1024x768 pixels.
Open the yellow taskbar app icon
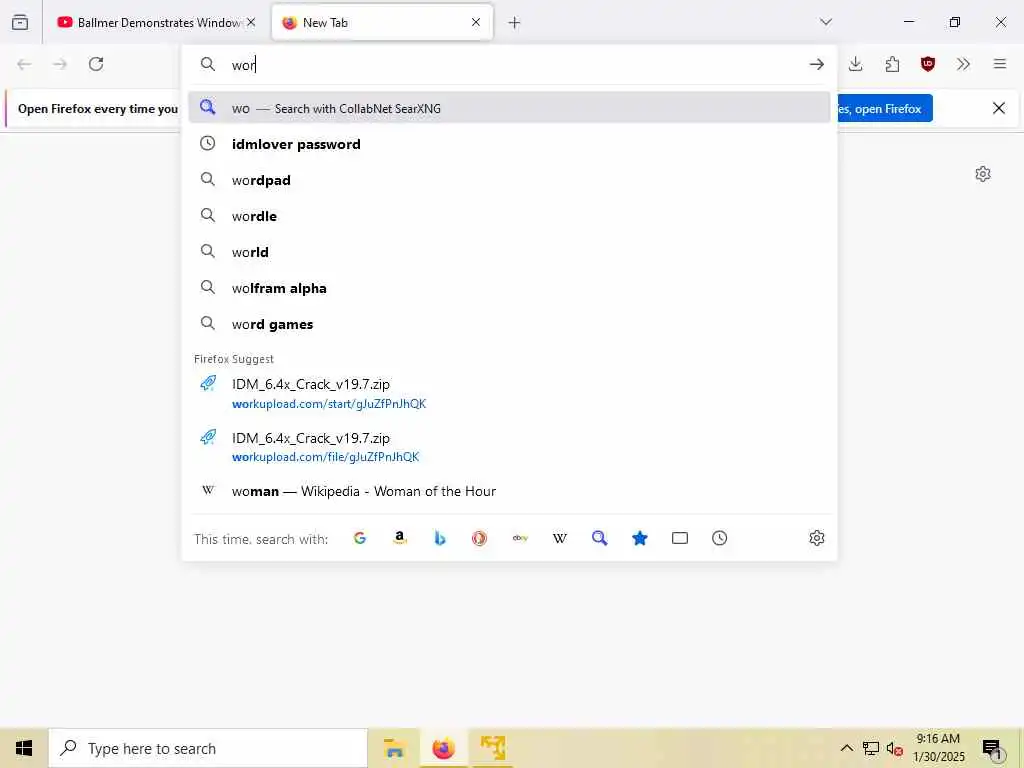[492, 748]
